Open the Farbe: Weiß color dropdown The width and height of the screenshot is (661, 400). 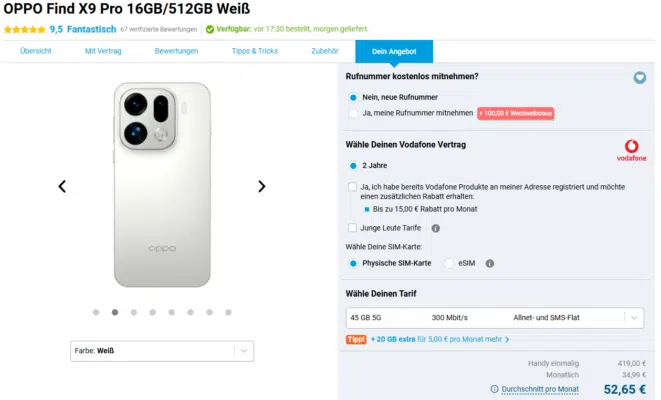(x=162, y=351)
